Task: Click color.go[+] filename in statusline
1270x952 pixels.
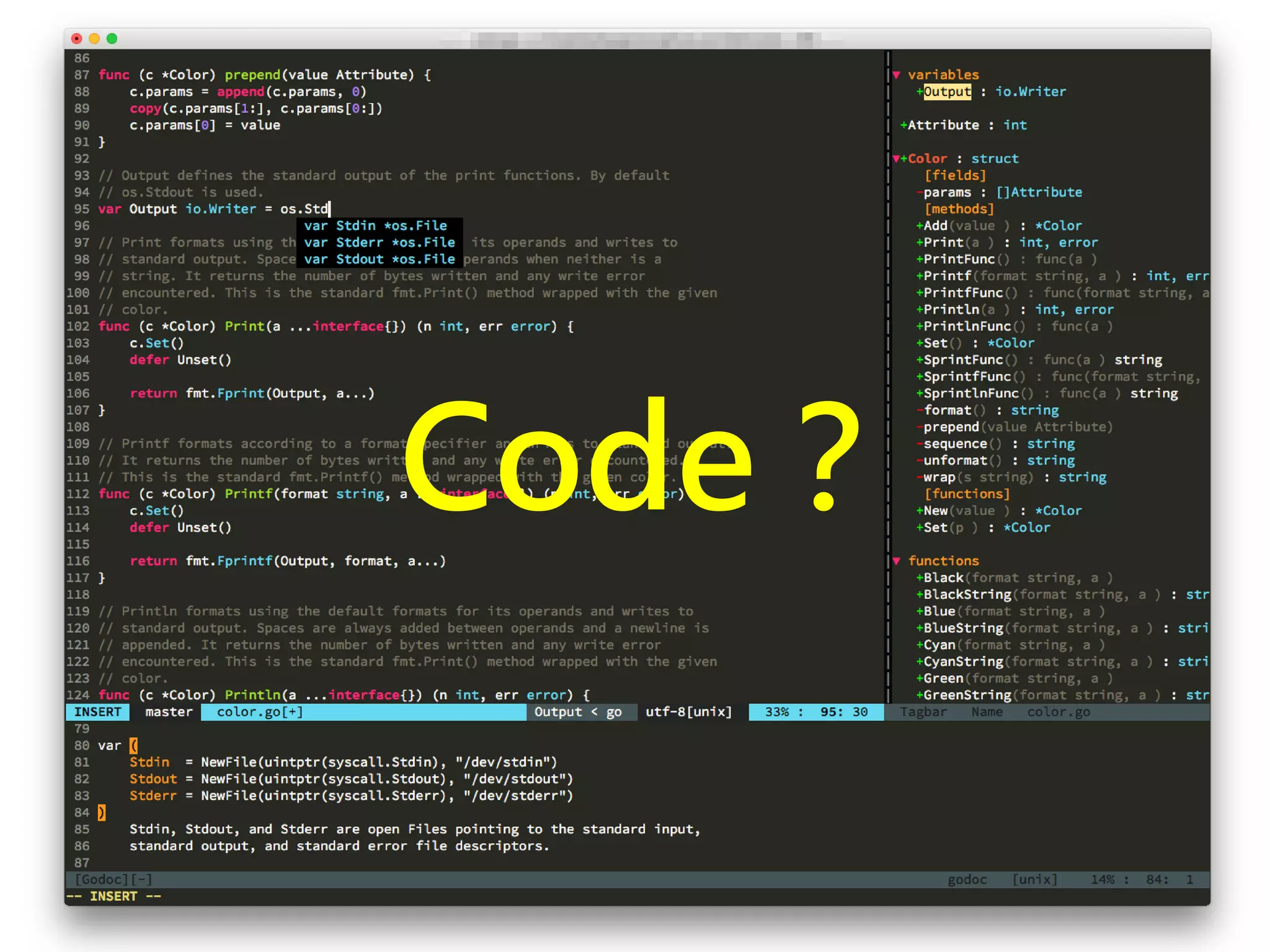Action: [x=260, y=712]
